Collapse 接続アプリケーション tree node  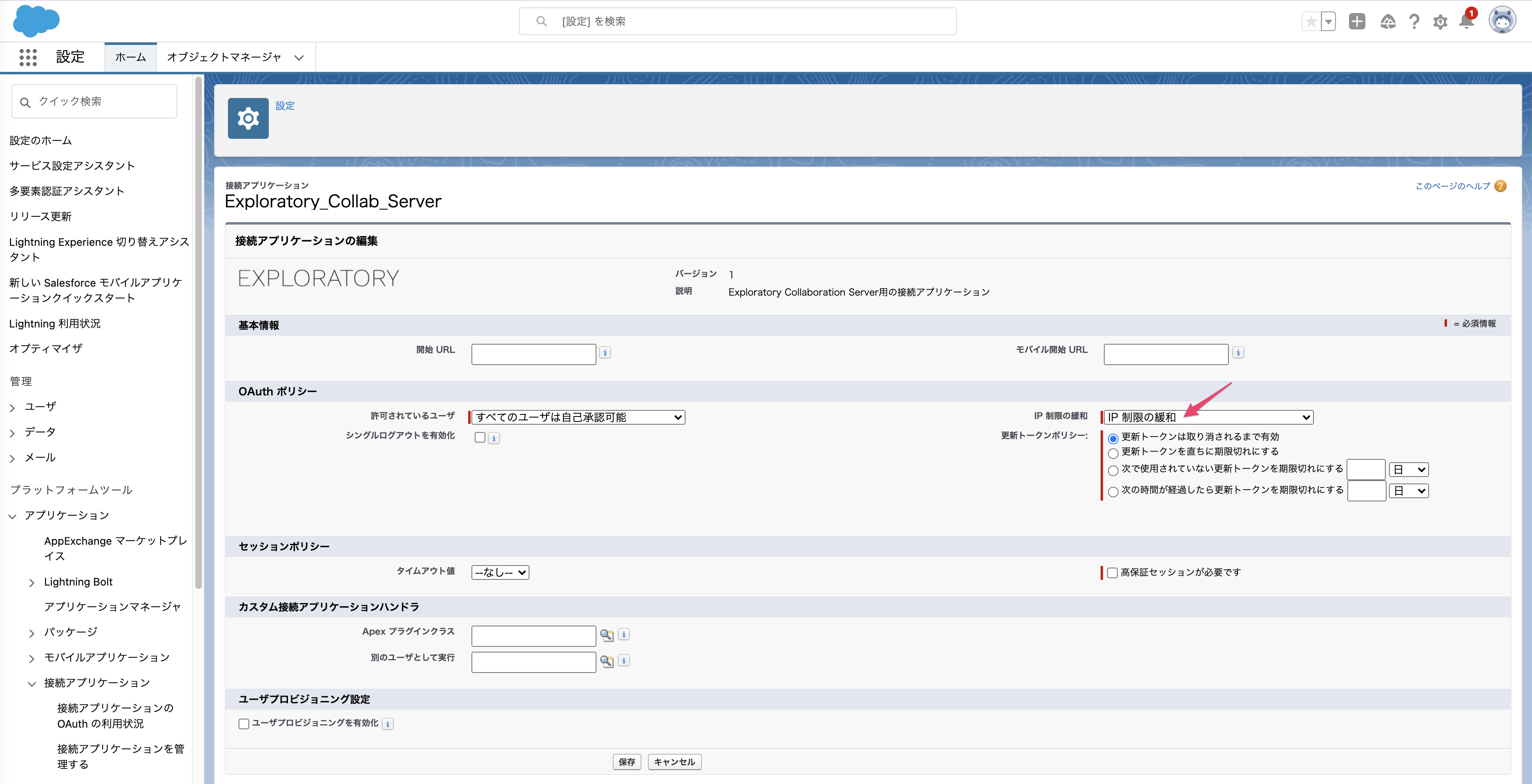pyautogui.click(x=32, y=684)
